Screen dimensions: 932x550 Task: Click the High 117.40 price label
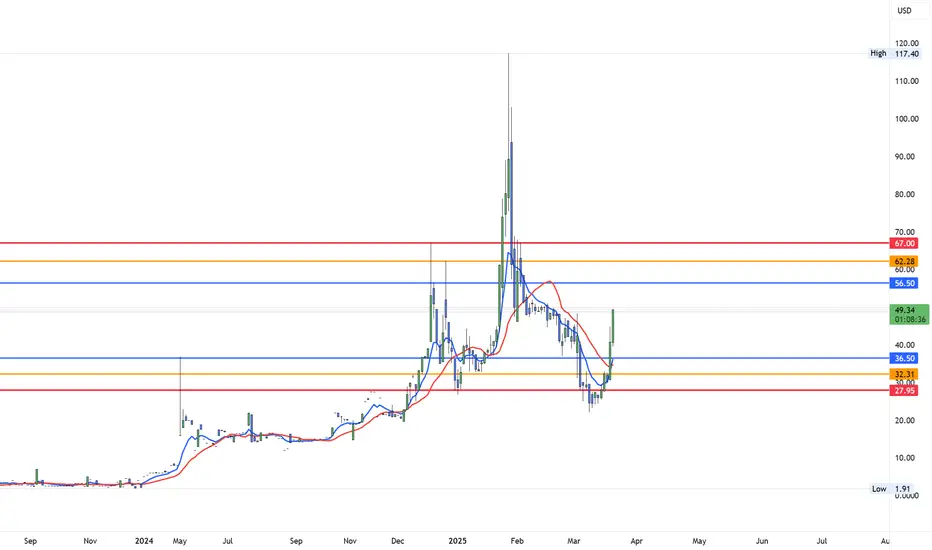tap(895, 54)
